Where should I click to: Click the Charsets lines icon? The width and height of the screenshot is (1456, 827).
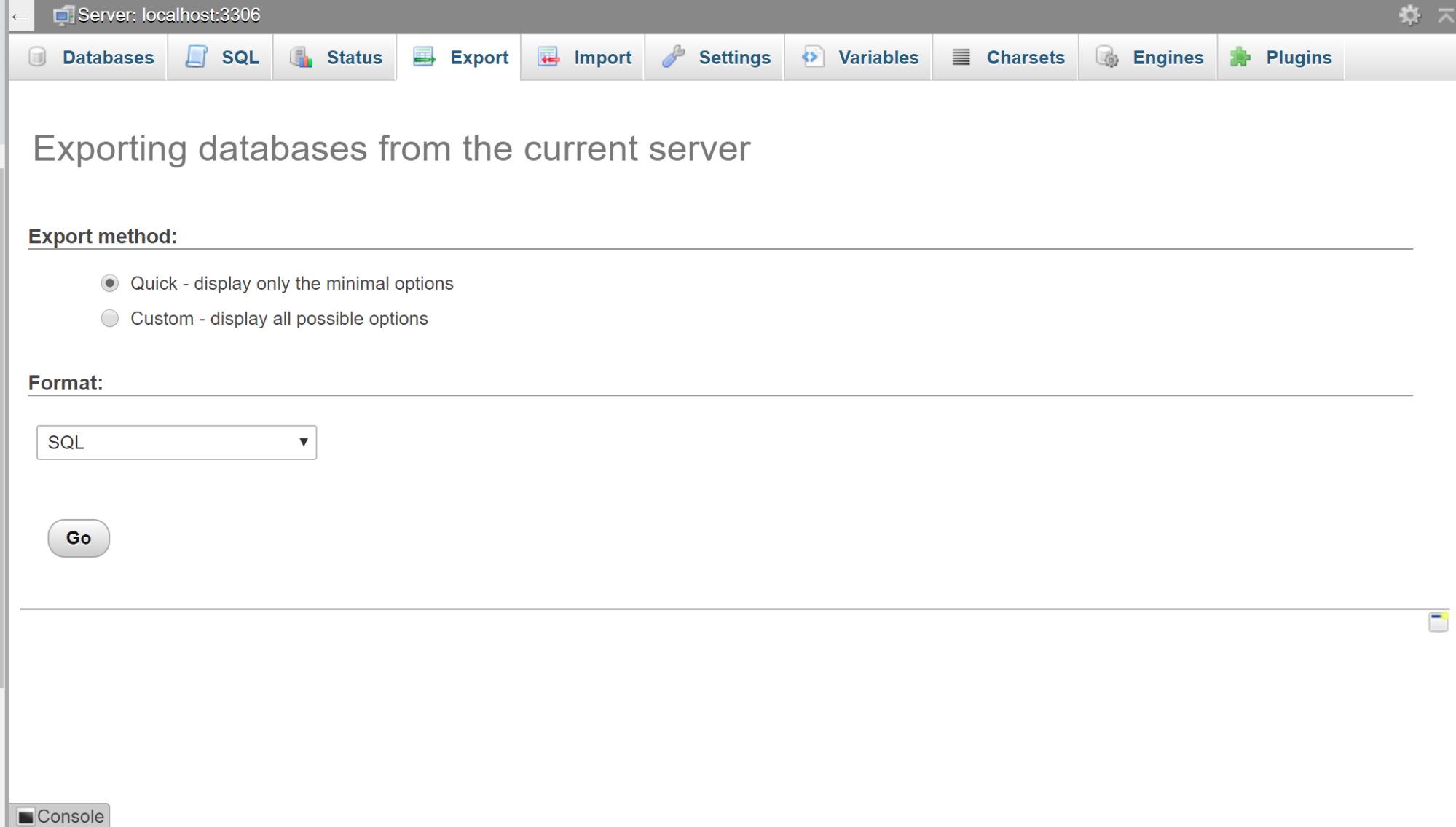(x=961, y=57)
